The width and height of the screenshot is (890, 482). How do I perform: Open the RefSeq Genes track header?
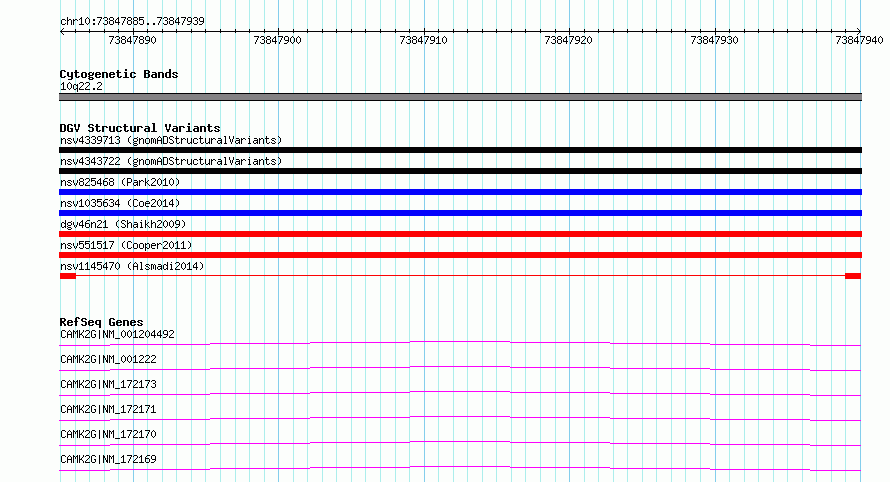[101, 322]
